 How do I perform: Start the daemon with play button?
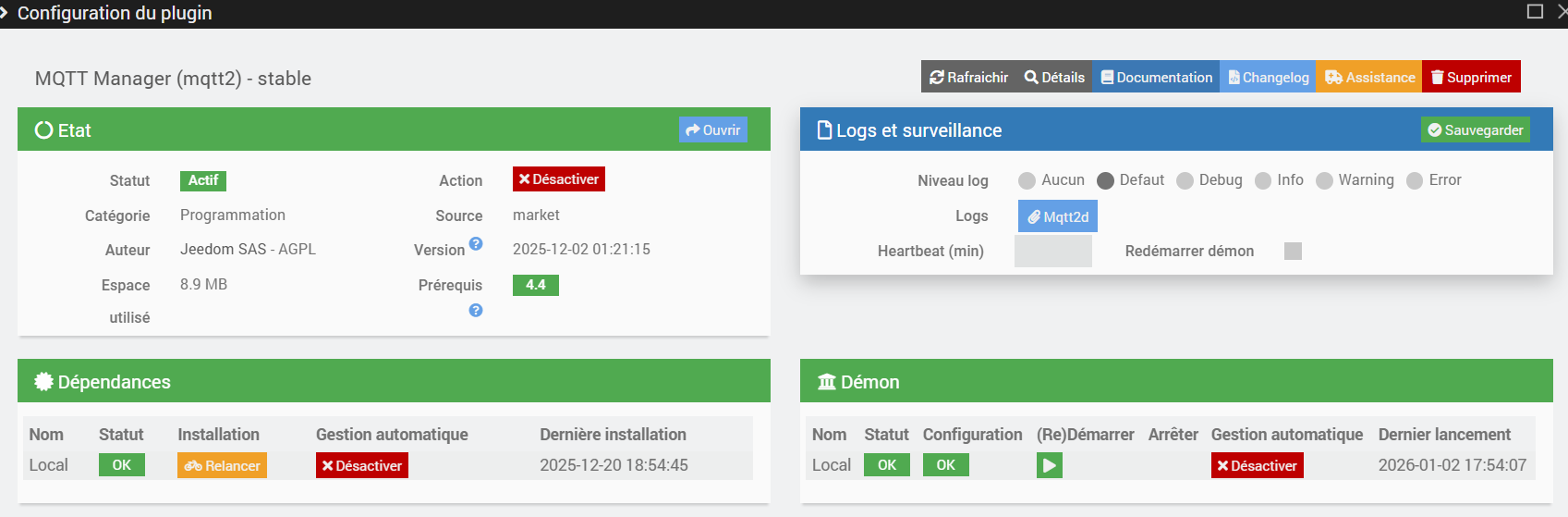(x=1049, y=465)
